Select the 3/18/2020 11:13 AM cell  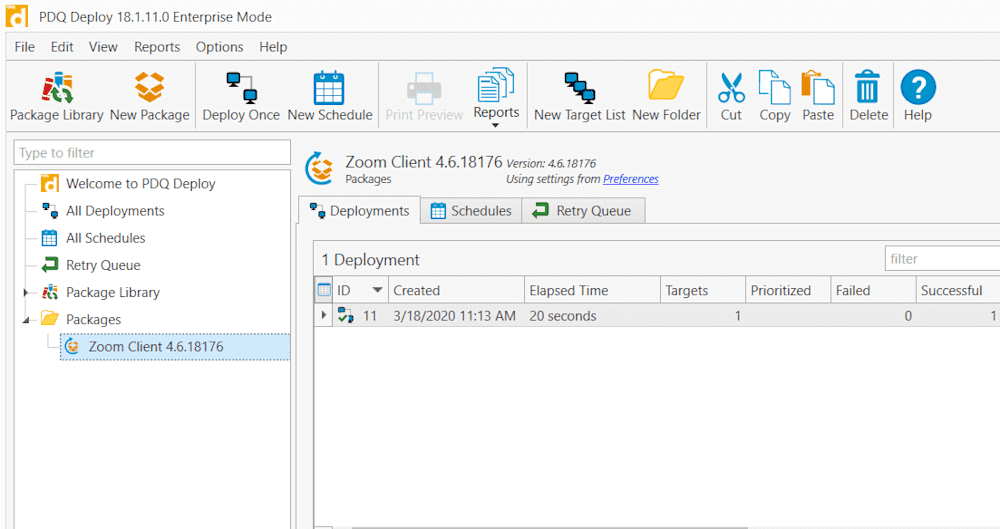454,316
